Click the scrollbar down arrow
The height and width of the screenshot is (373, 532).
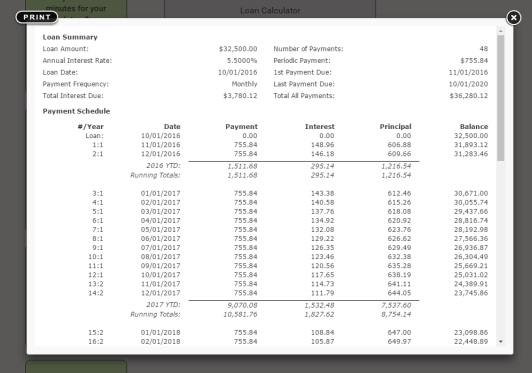[x=500, y=341]
